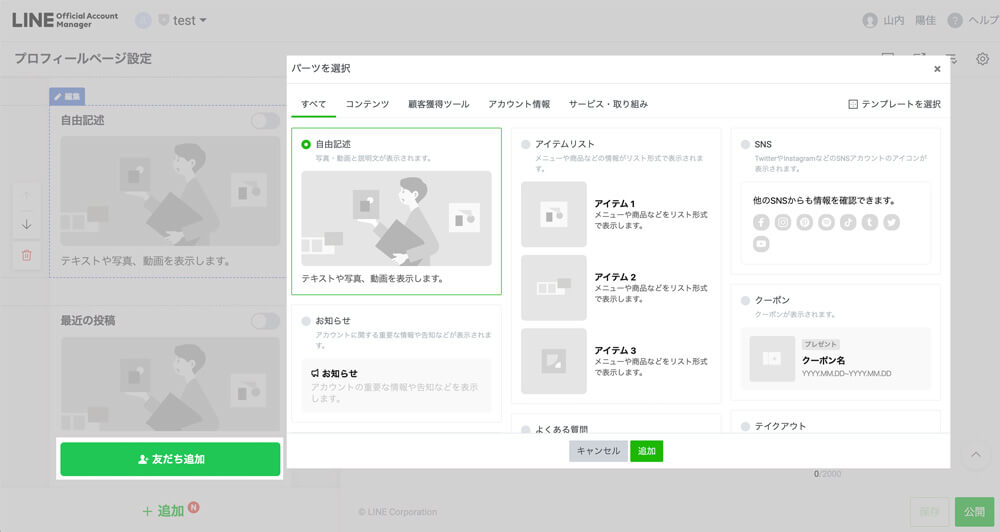The width and height of the screenshot is (1000, 532).
Task: Switch to the 顧客獲得ツール tab
Action: [438, 104]
